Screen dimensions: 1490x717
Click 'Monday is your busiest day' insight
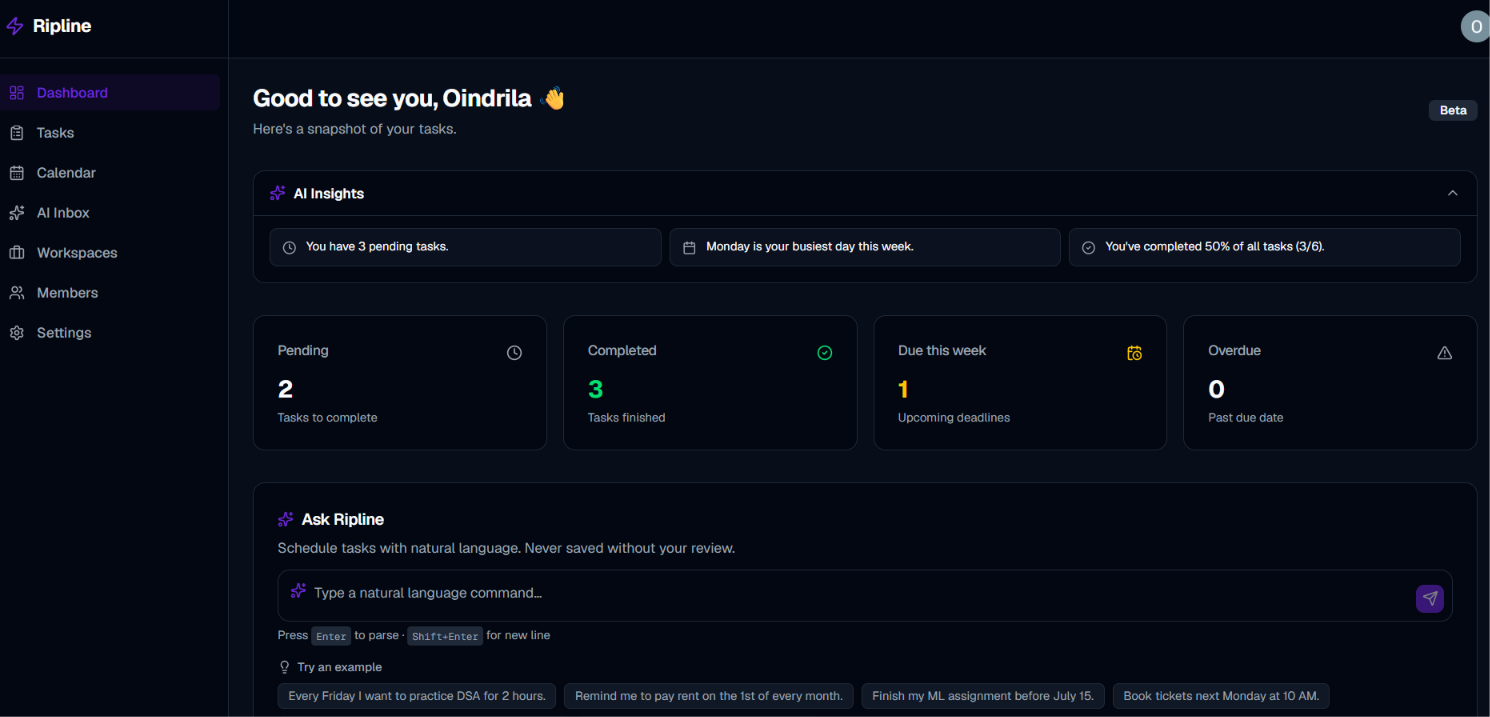tap(865, 247)
